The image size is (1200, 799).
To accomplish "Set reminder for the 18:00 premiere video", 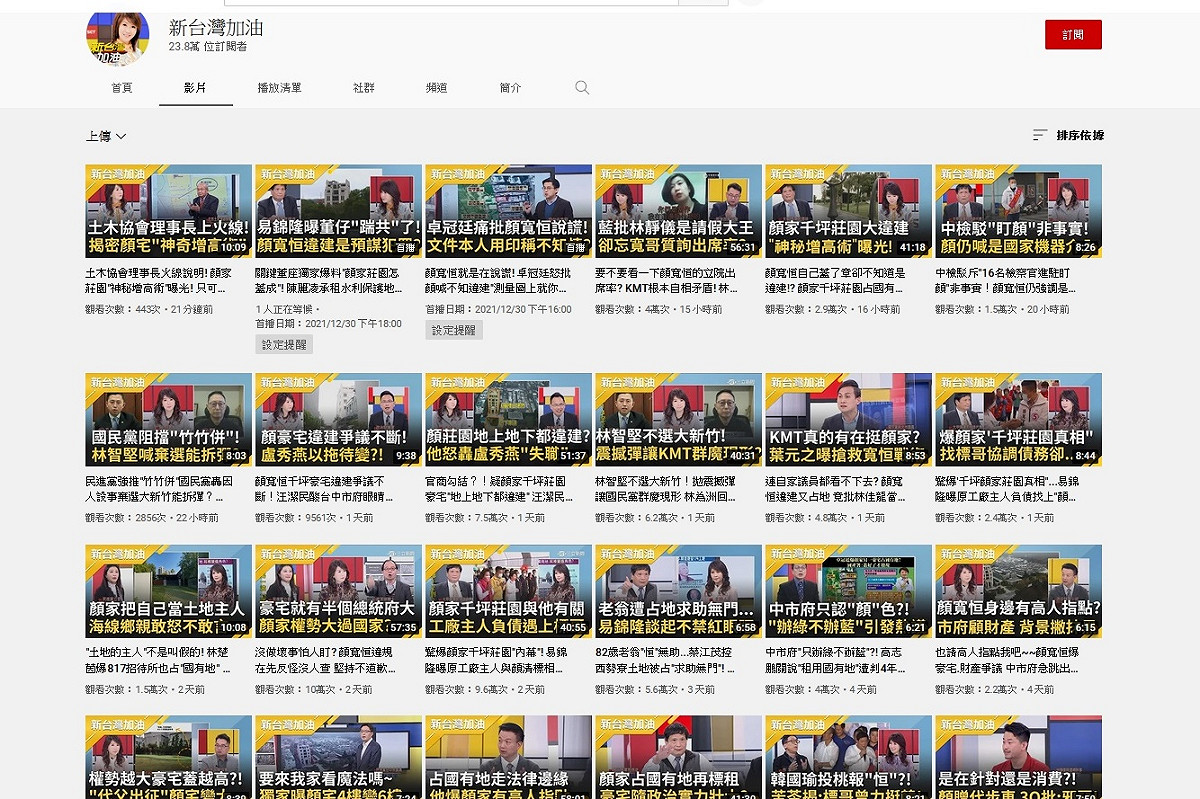I will (284, 344).
